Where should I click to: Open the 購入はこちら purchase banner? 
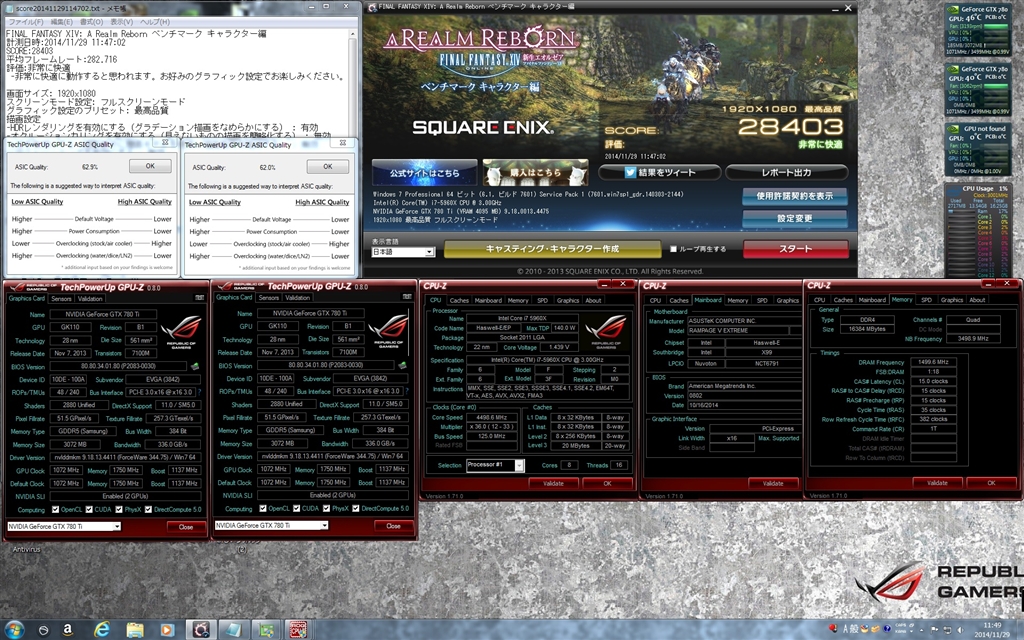tap(536, 173)
